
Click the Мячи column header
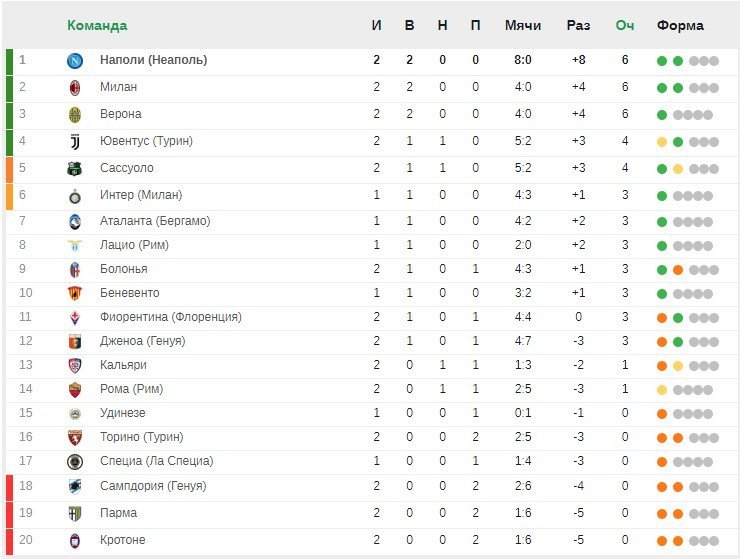point(523,25)
